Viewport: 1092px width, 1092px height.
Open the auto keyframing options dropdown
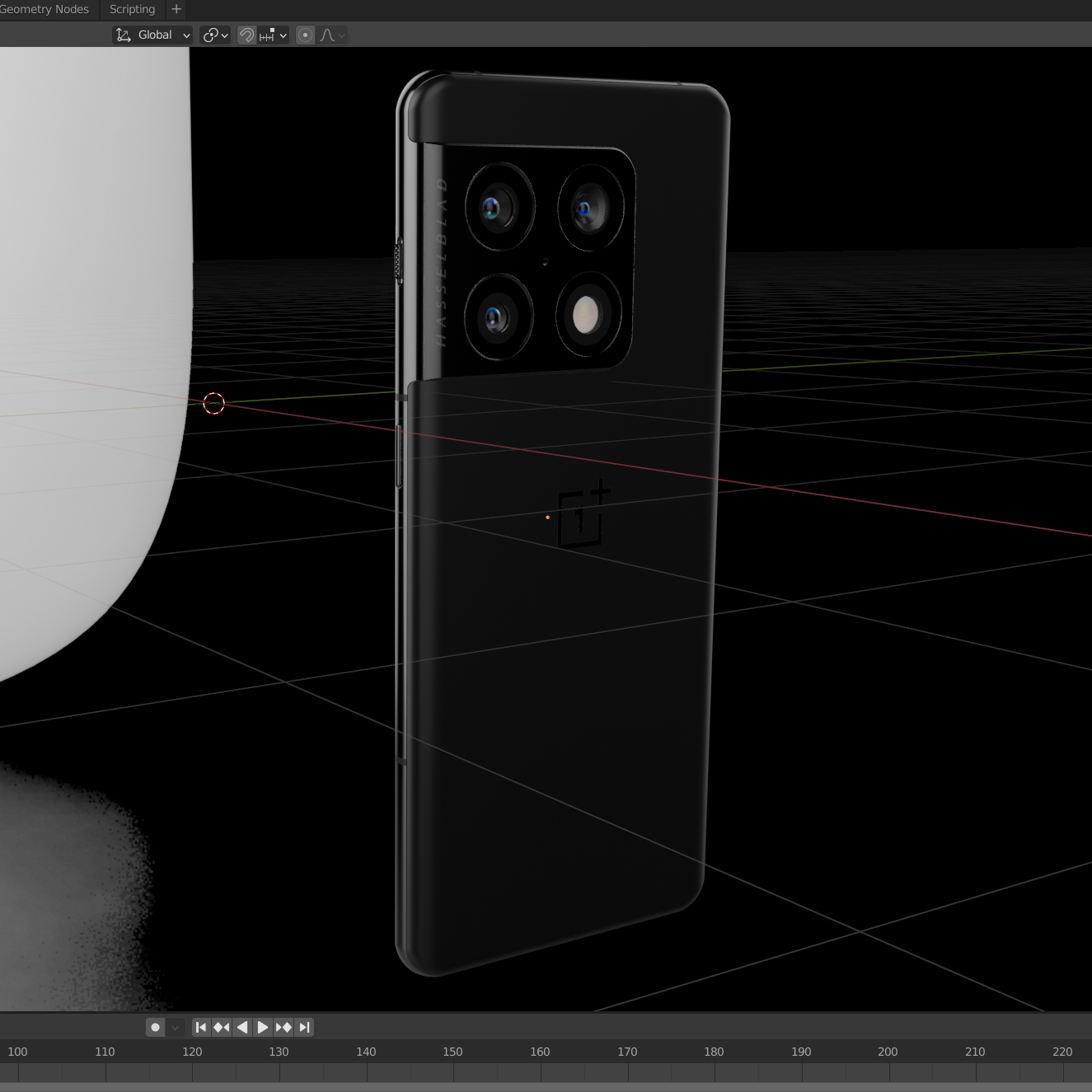tap(175, 1027)
